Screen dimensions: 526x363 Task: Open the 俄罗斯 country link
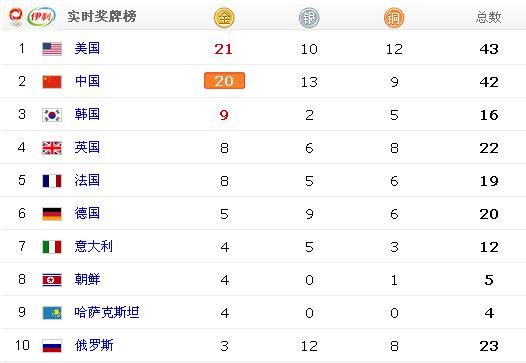94,345
